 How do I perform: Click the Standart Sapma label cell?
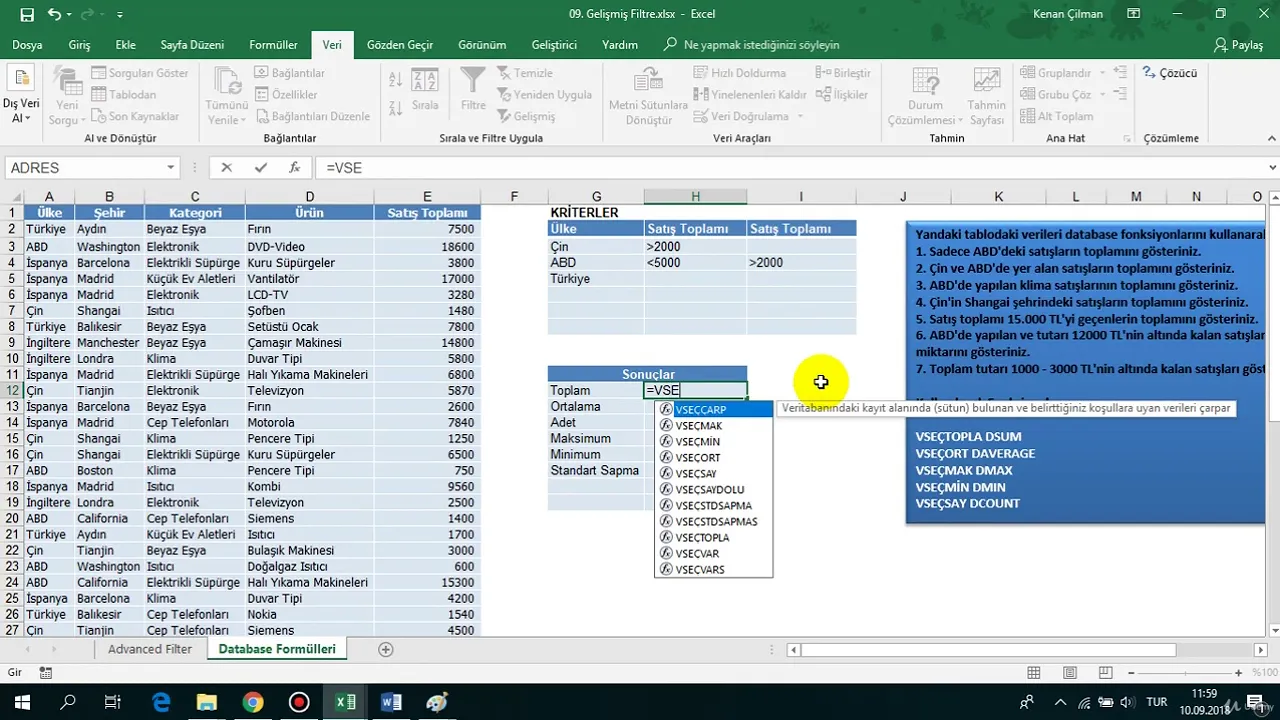[x=596, y=470]
